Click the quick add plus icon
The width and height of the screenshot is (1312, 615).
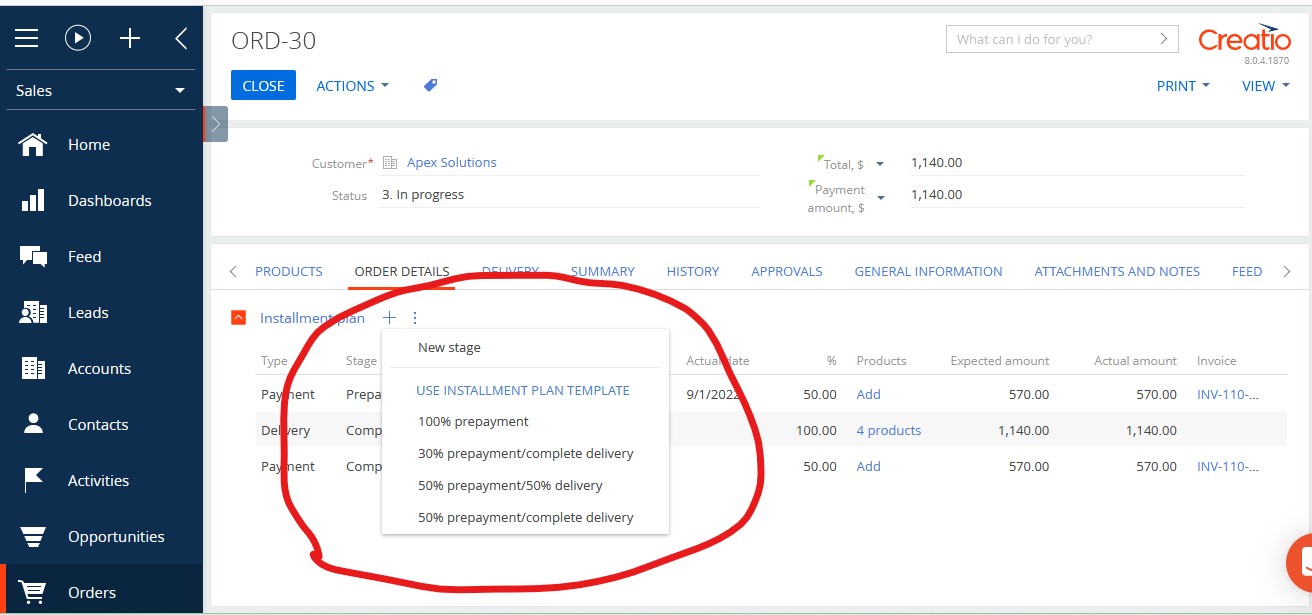click(130, 38)
